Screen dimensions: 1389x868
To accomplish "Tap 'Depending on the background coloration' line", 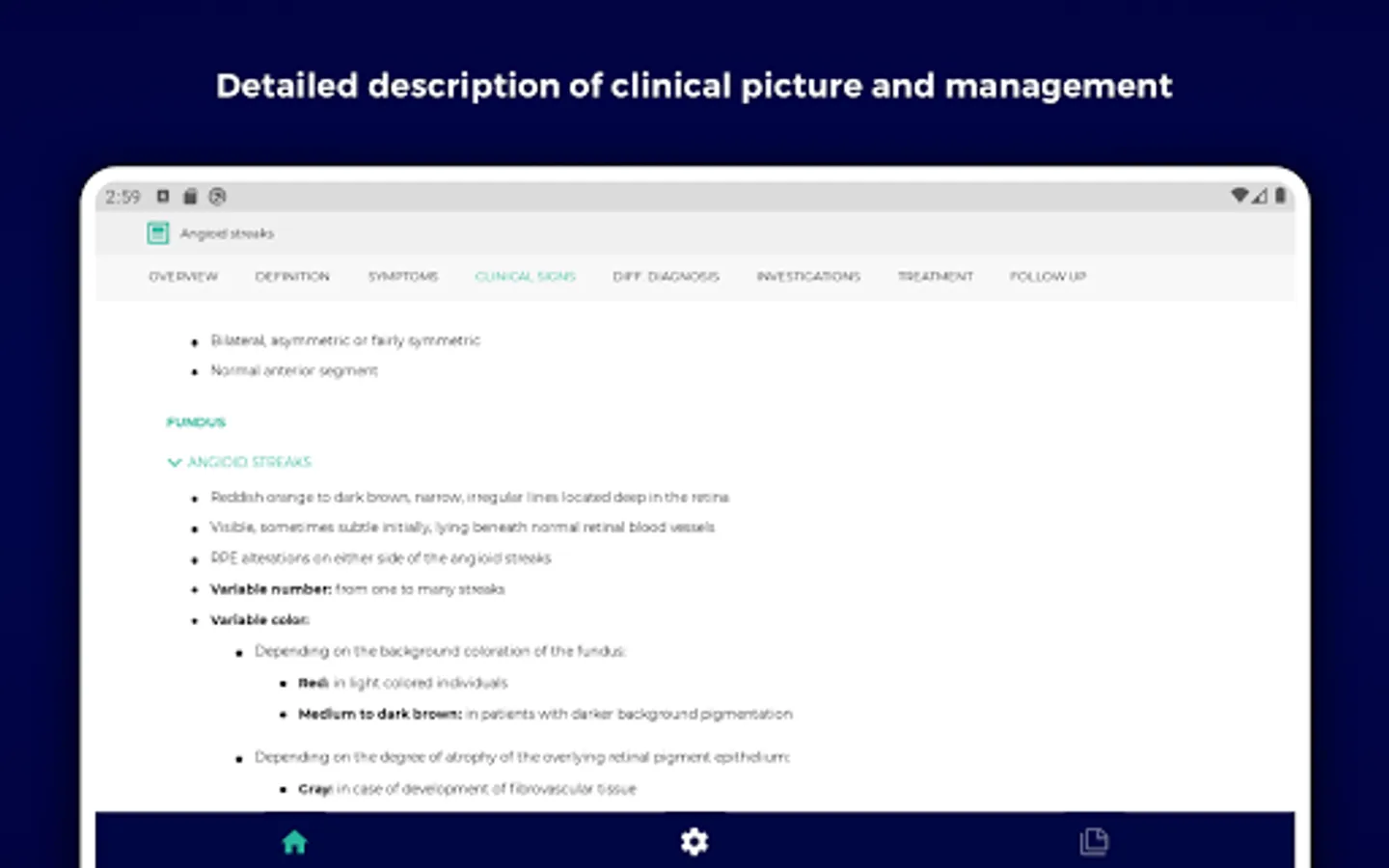I will 440,652.
